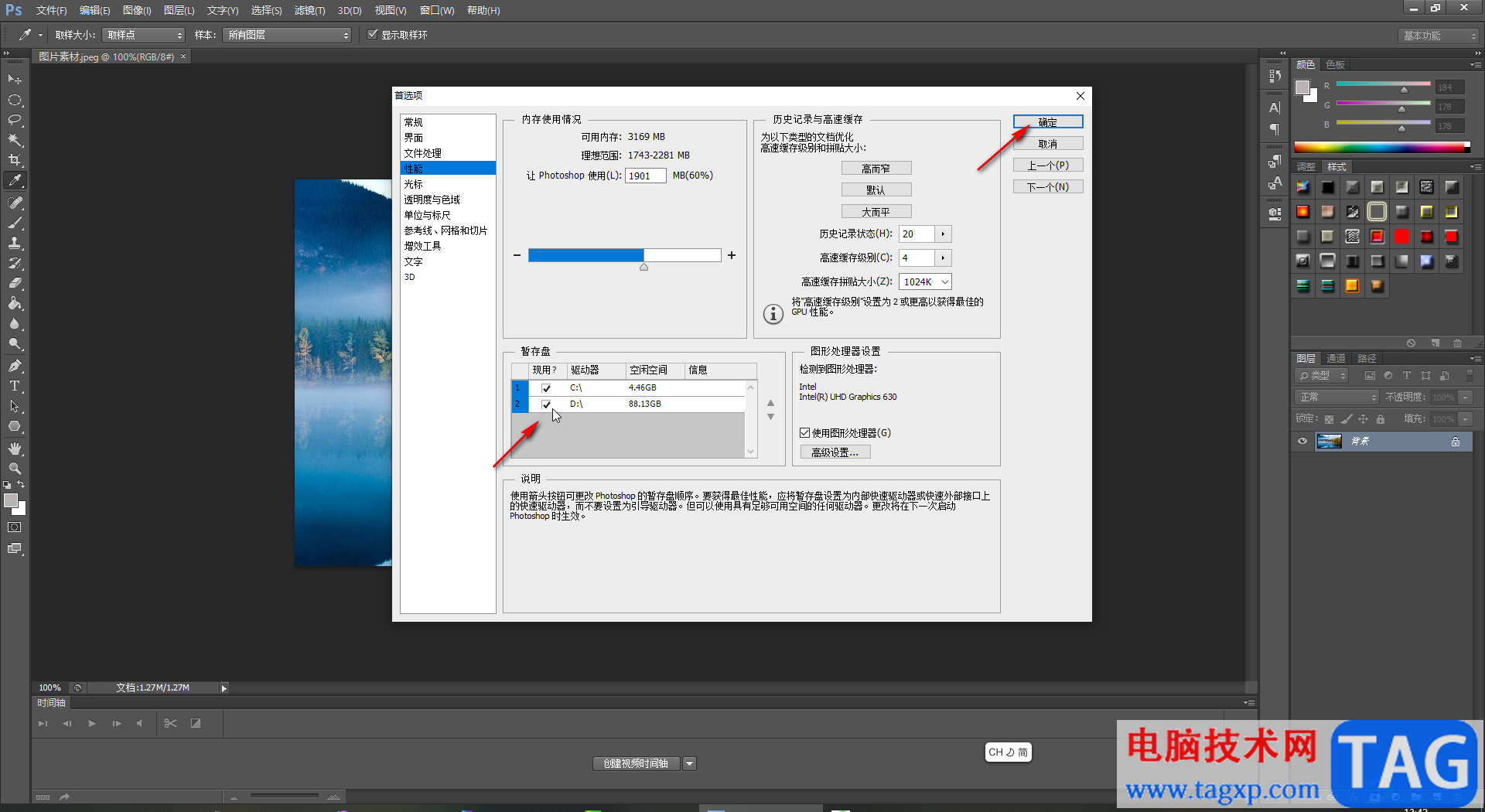Select the Eraser tool
1485x812 pixels.
click(x=15, y=283)
